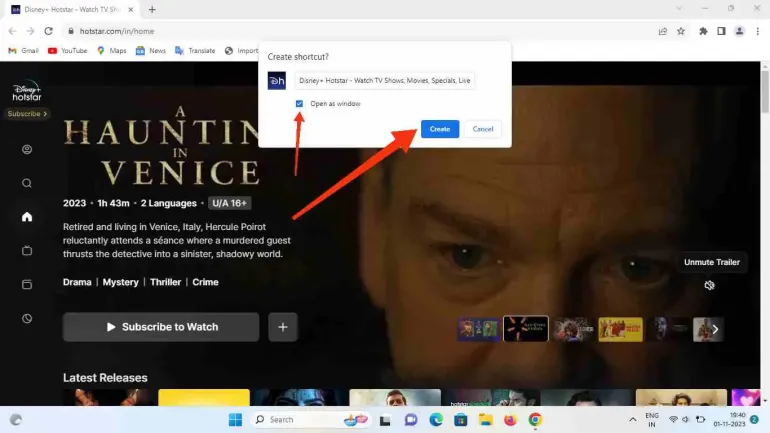Click the browser forward arrow
The image size is (770, 433).
[30, 31]
